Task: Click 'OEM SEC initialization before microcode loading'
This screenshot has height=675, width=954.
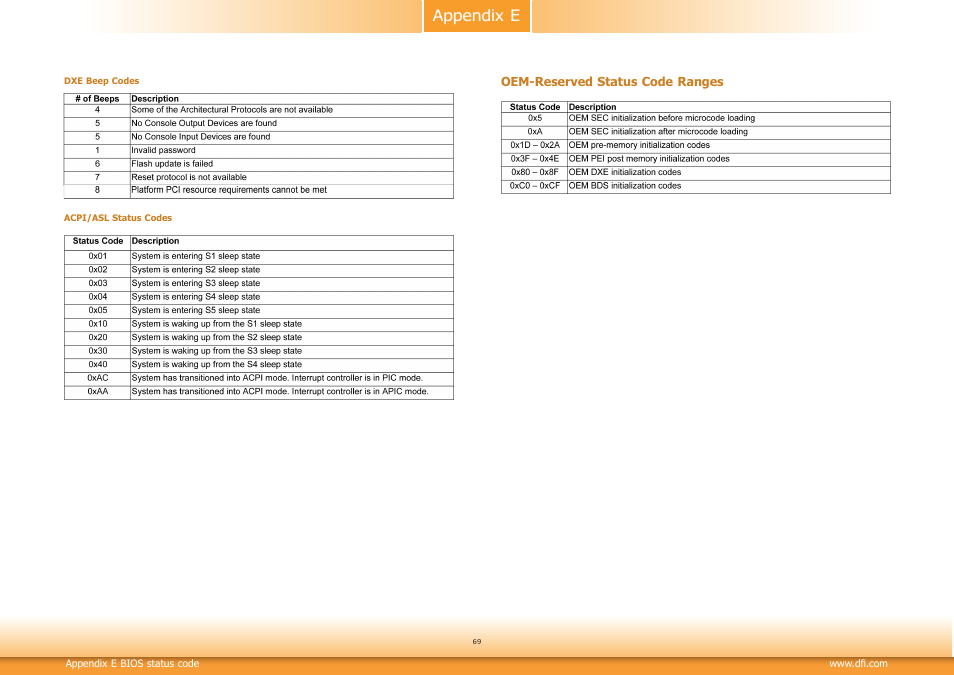Action: (661, 118)
